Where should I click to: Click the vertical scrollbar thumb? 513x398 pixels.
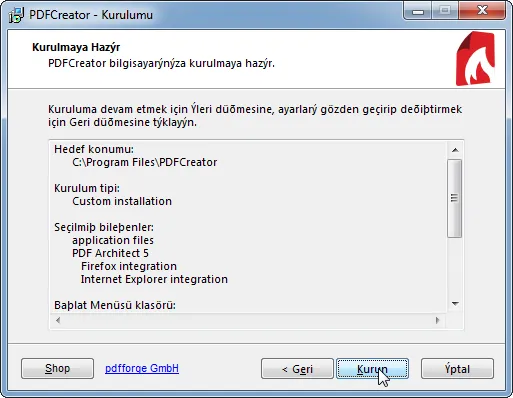tap(455, 198)
